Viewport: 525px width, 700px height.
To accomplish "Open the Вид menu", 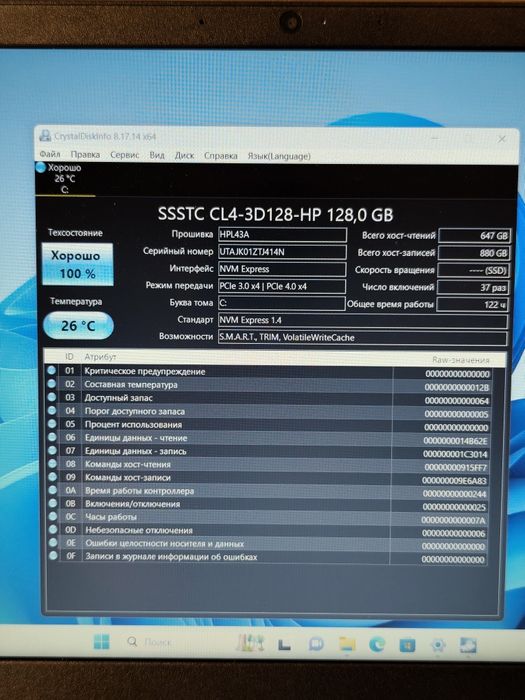I will [157, 155].
